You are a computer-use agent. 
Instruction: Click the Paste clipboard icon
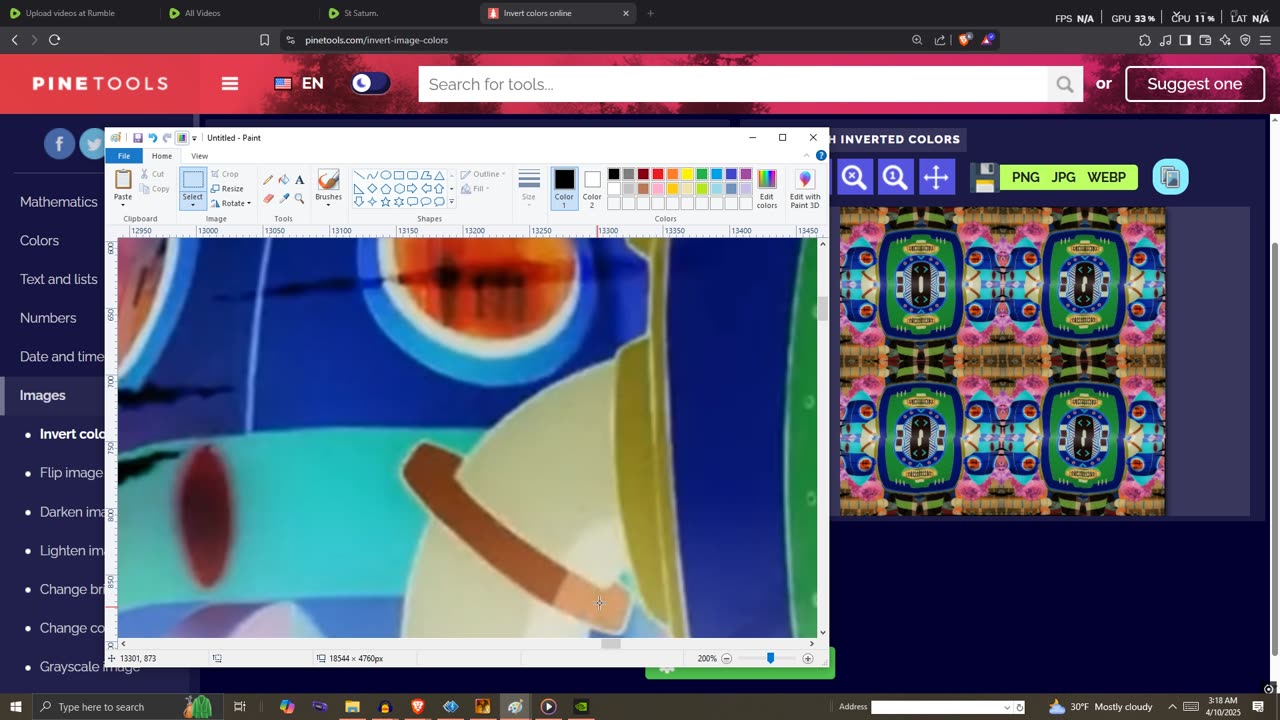point(123,180)
